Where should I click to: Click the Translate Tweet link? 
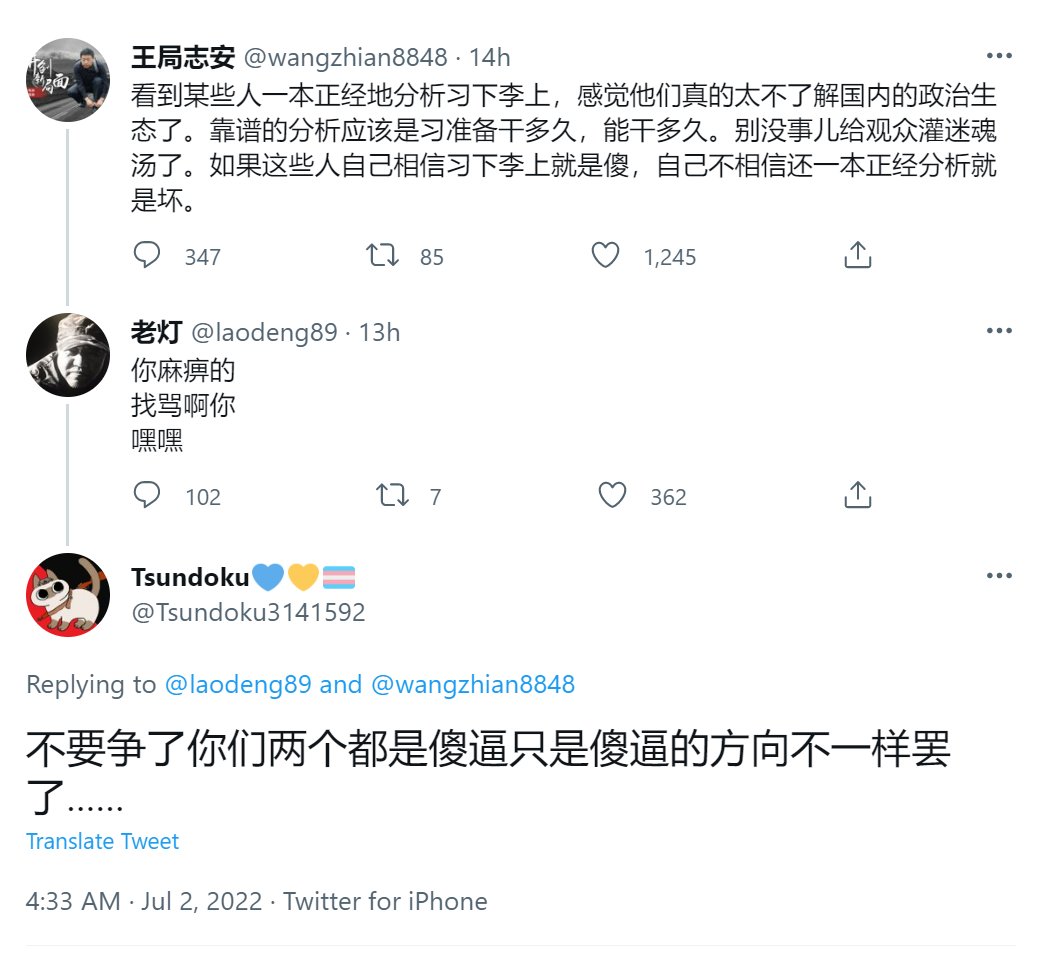click(102, 841)
